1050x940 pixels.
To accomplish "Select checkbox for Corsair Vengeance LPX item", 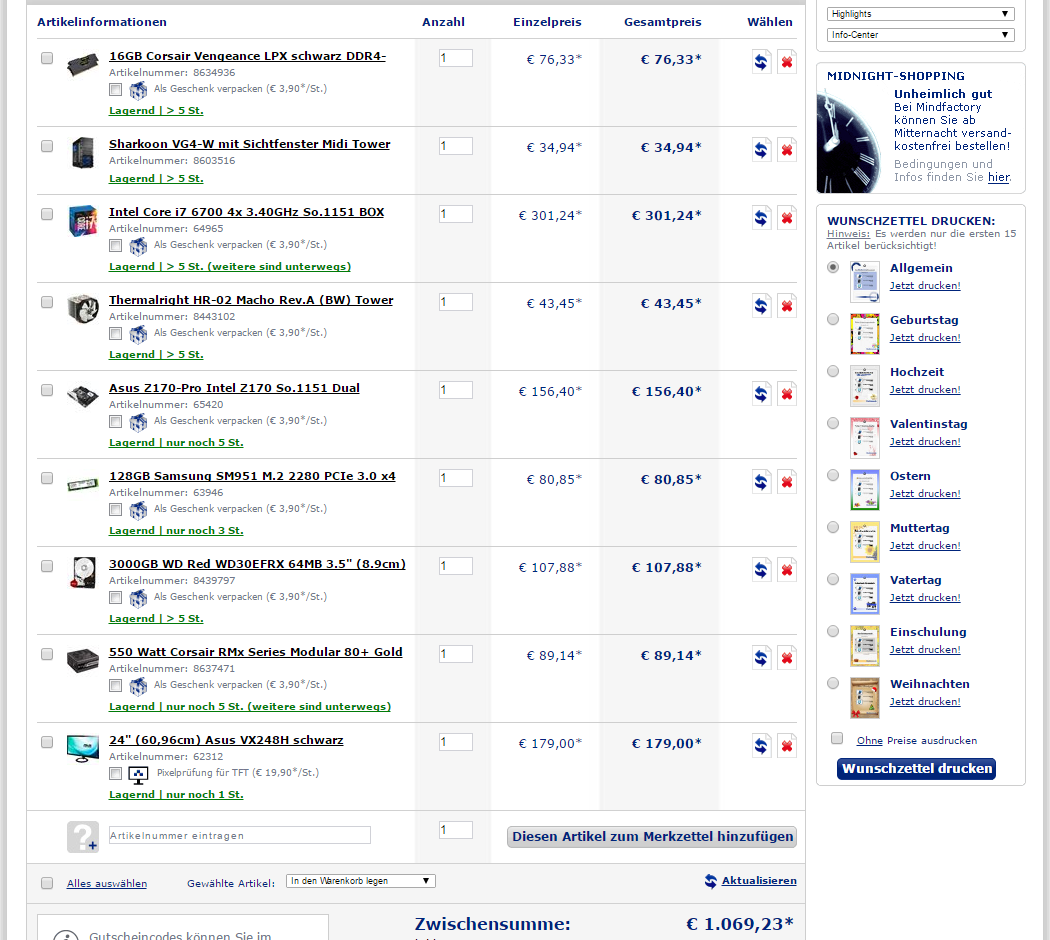I will (47, 58).
